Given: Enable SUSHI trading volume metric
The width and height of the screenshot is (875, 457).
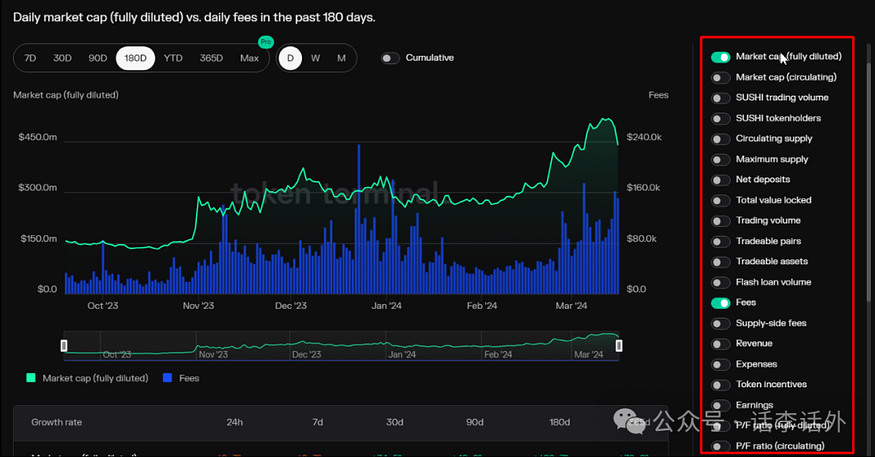Looking at the screenshot, I should (720, 98).
